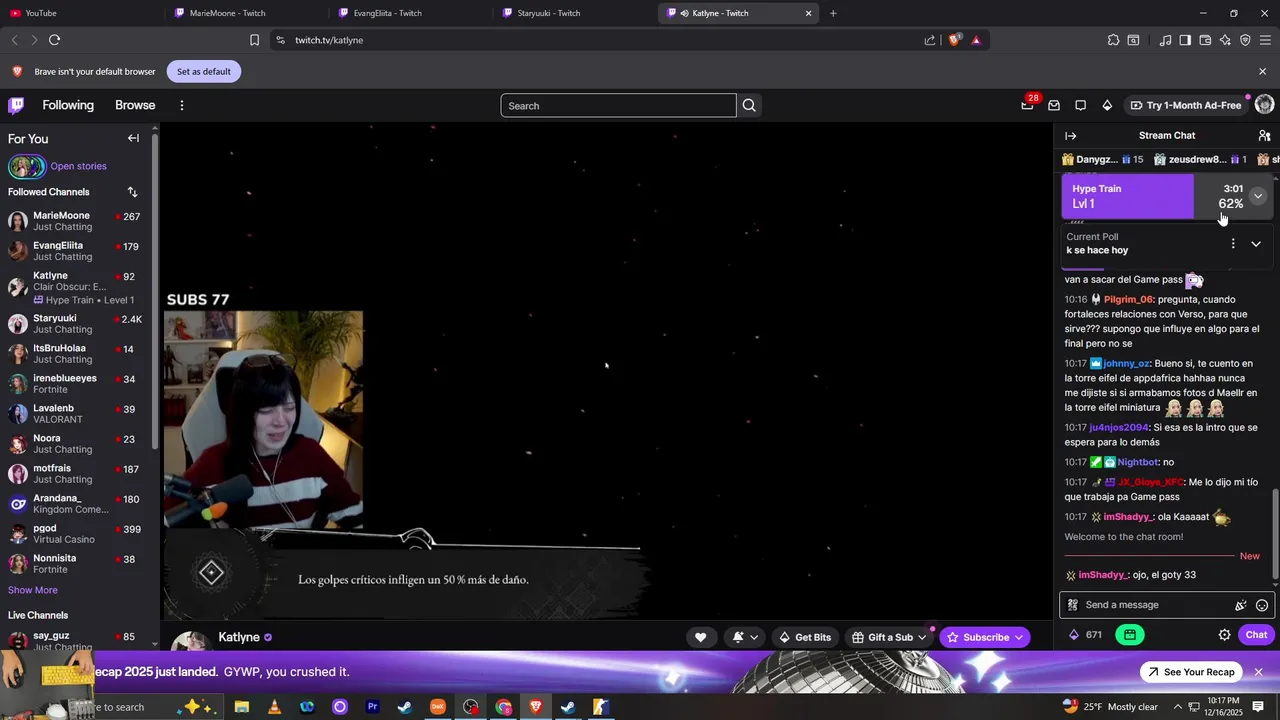The width and height of the screenshot is (1280, 720).
Task: Open the user profile avatar menu
Action: point(1264,105)
